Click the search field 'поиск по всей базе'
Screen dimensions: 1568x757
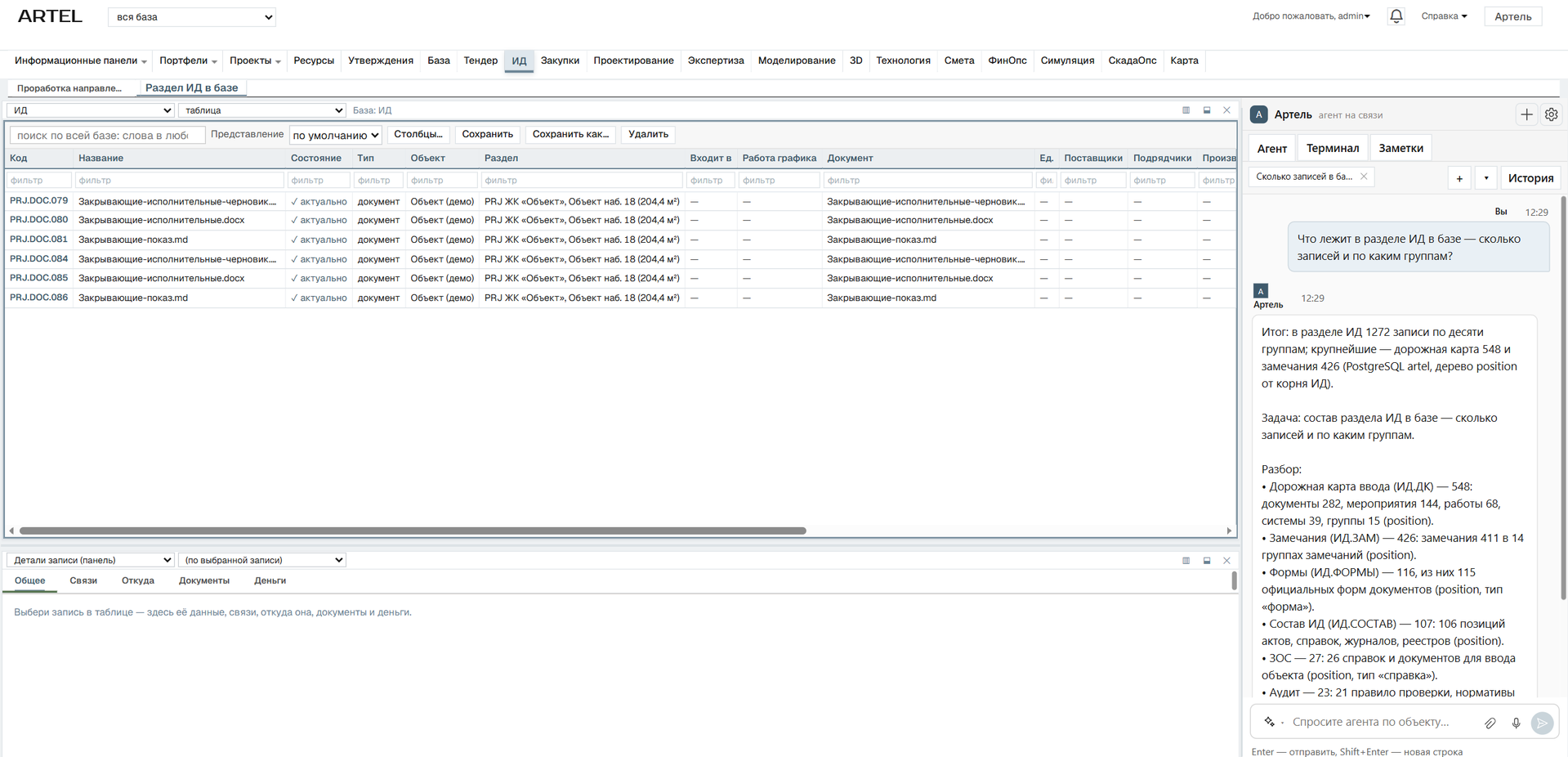pos(107,136)
